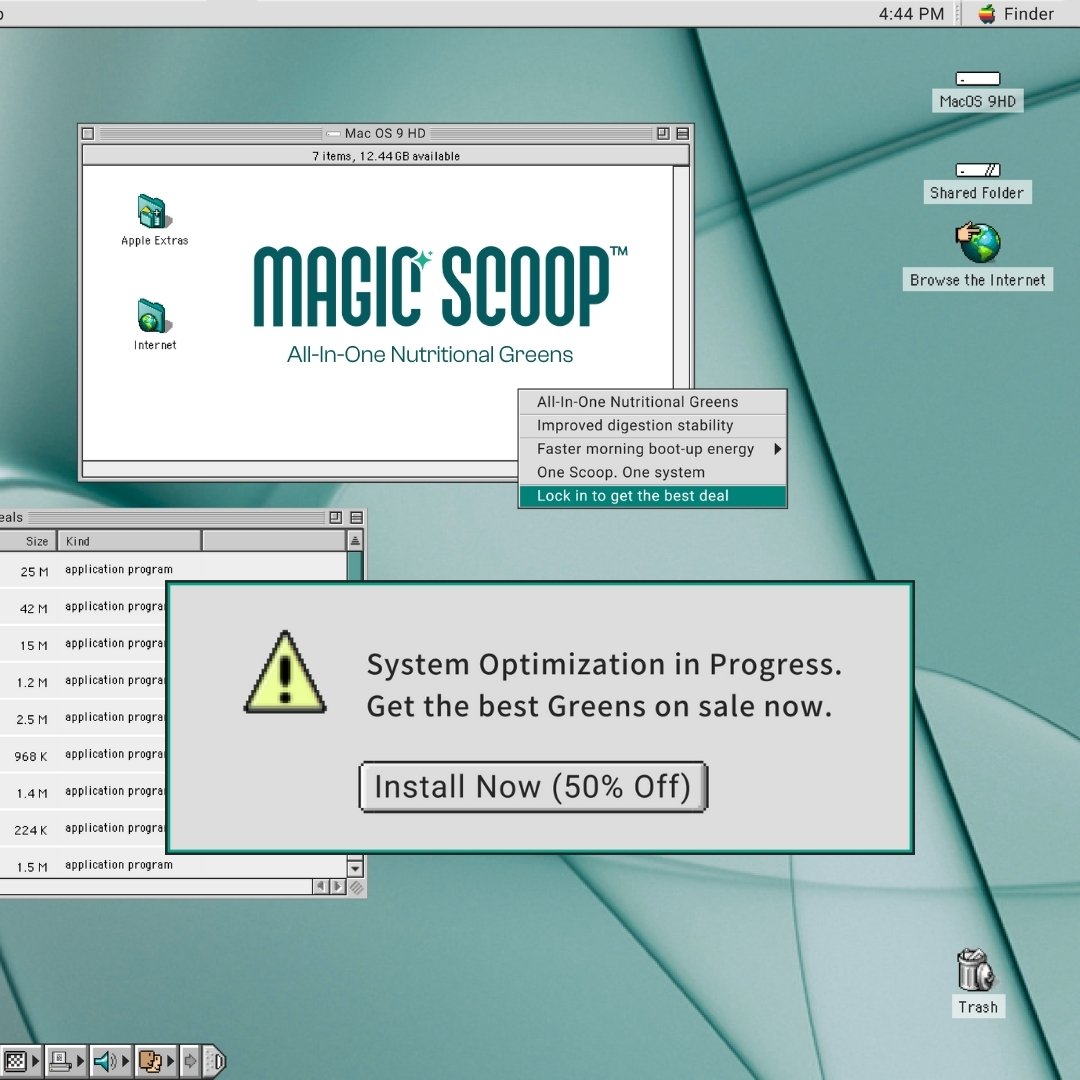Select the Shared Folder desktop icon
This screenshot has height=1080, width=1080.
coord(977,169)
